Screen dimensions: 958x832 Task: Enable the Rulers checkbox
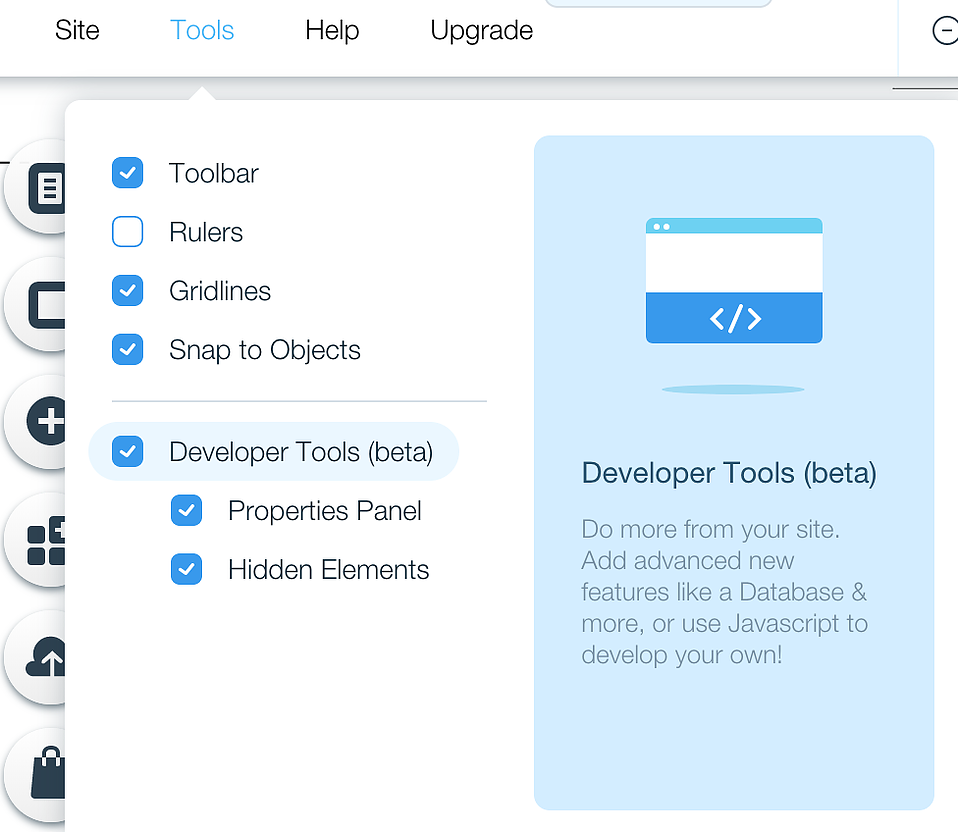click(128, 232)
